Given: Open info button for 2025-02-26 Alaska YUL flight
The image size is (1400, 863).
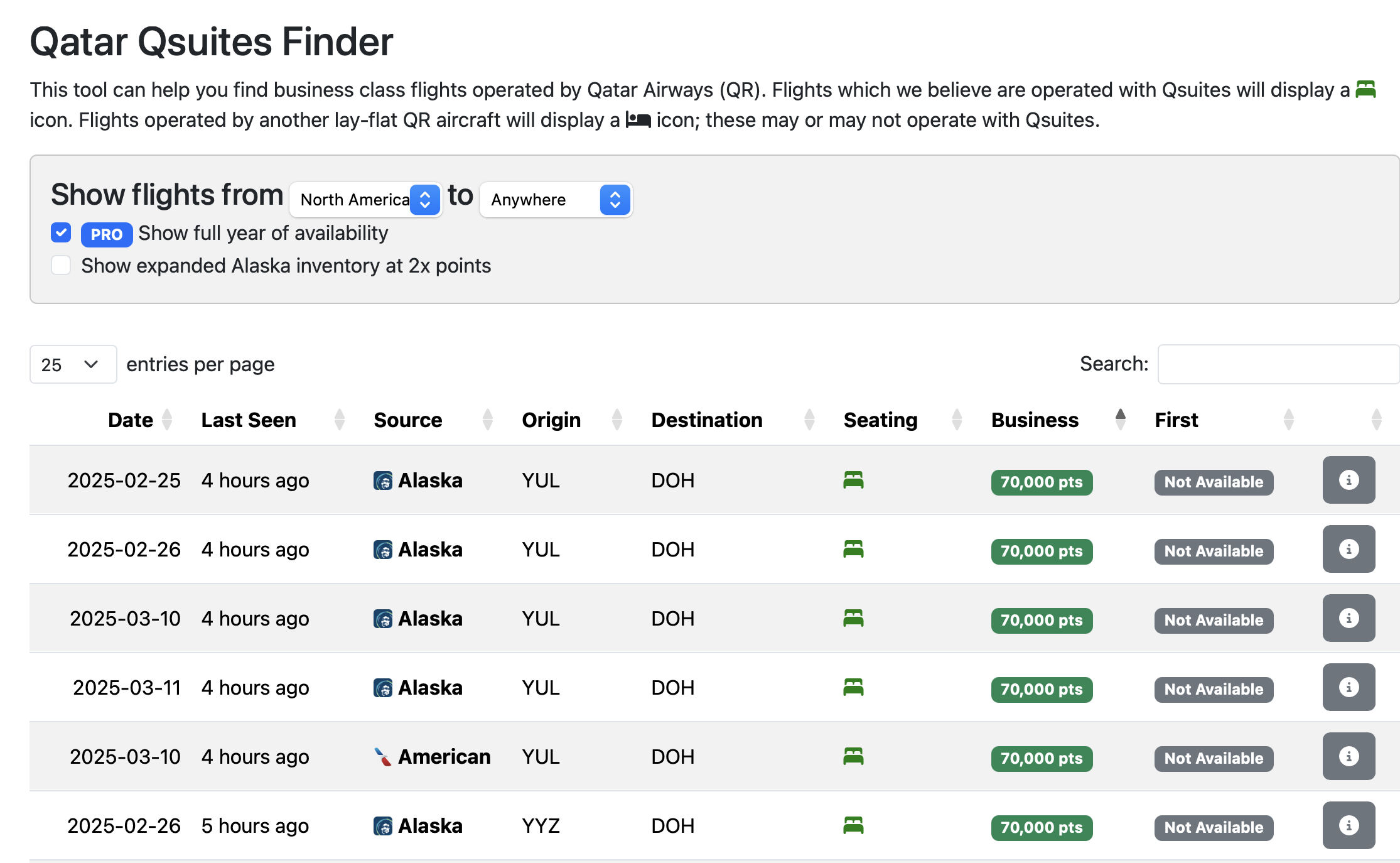Looking at the screenshot, I should click(1349, 549).
